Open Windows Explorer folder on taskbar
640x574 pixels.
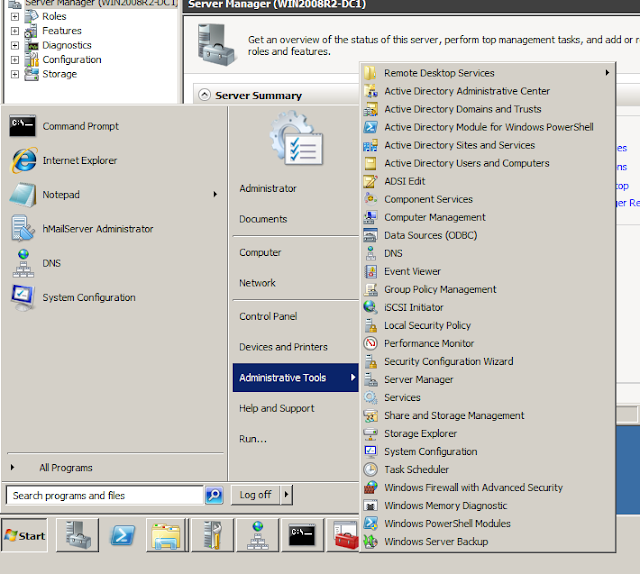[166, 535]
